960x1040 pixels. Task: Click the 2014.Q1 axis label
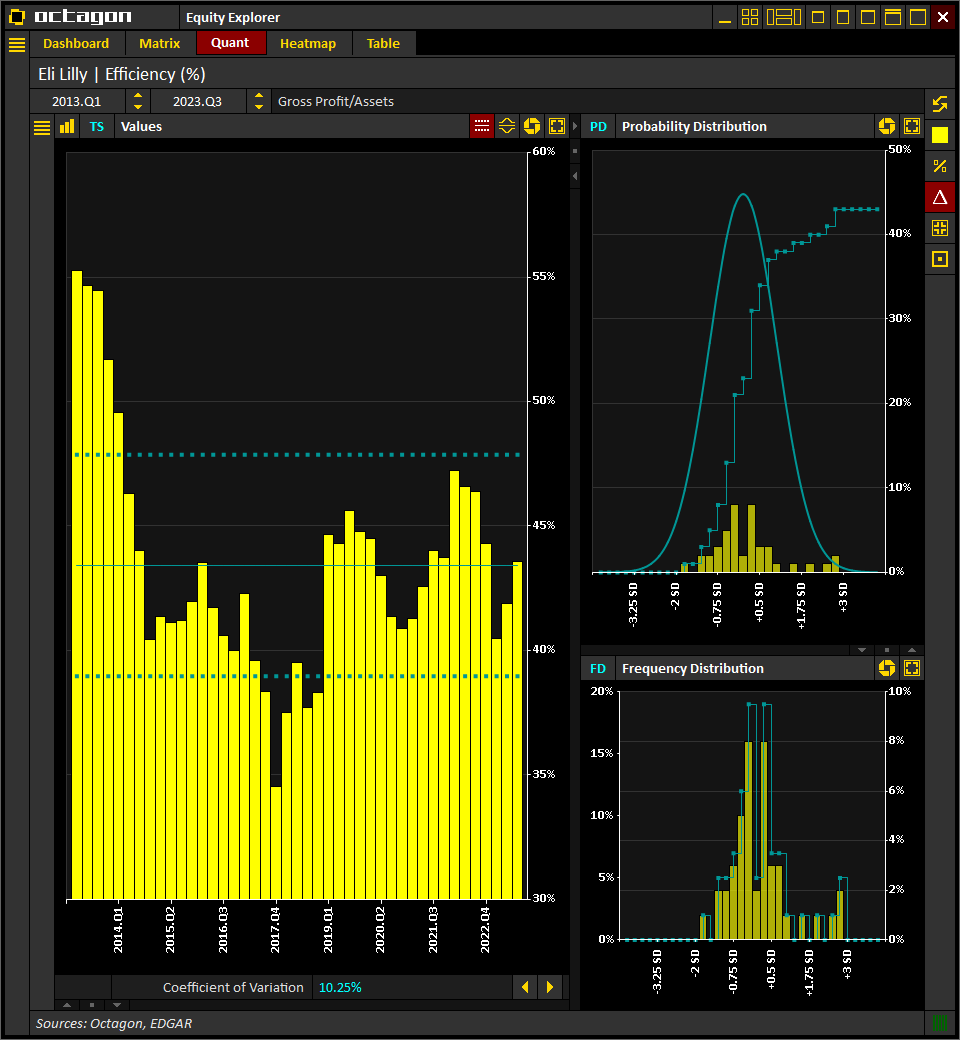pyautogui.click(x=118, y=931)
